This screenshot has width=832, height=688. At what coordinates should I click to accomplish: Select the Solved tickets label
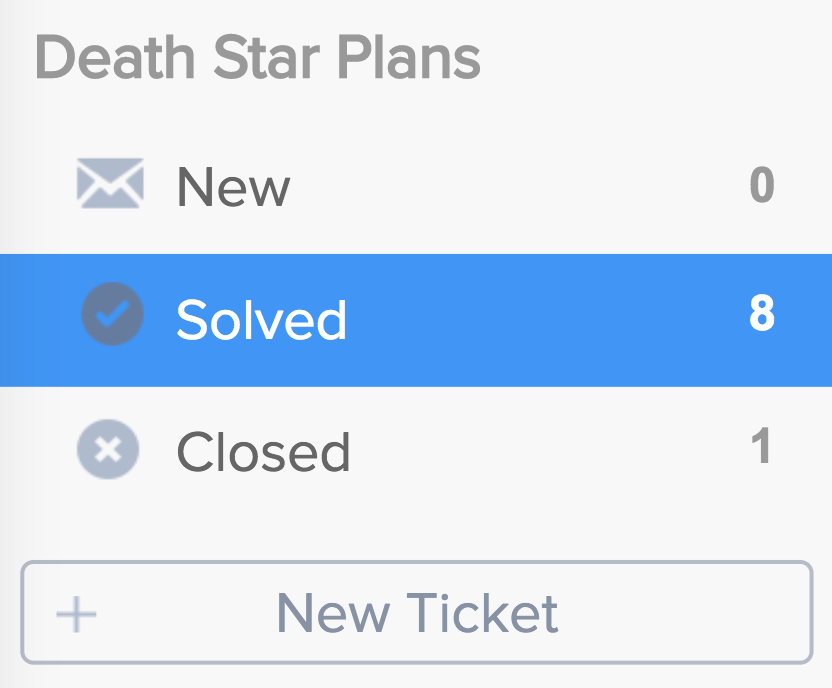click(262, 319)
